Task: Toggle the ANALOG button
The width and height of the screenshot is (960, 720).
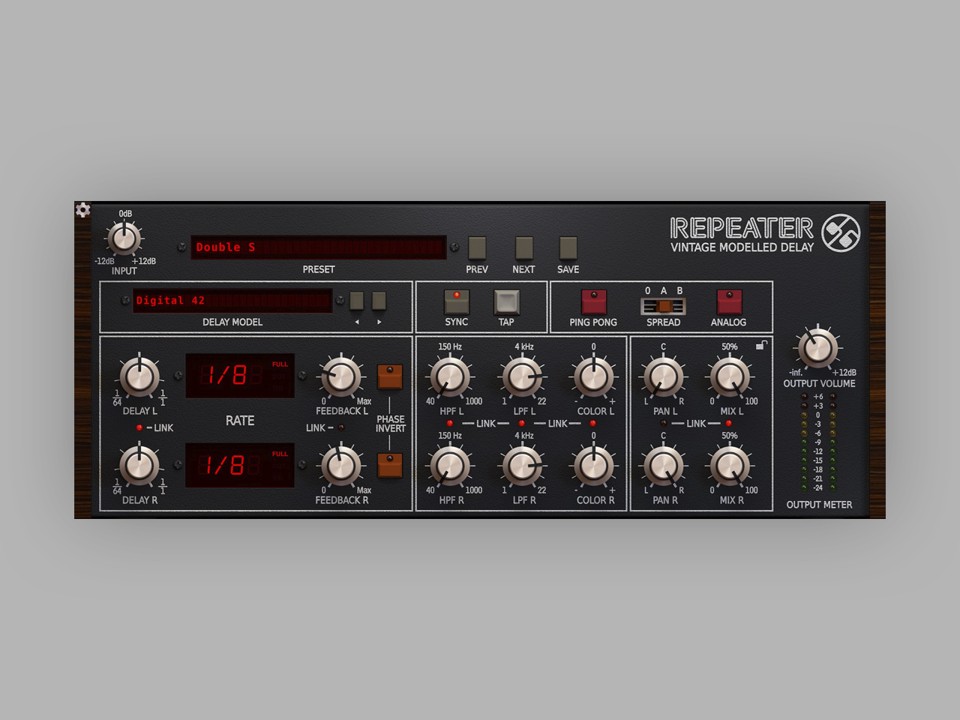Action: tap(729, 302)
